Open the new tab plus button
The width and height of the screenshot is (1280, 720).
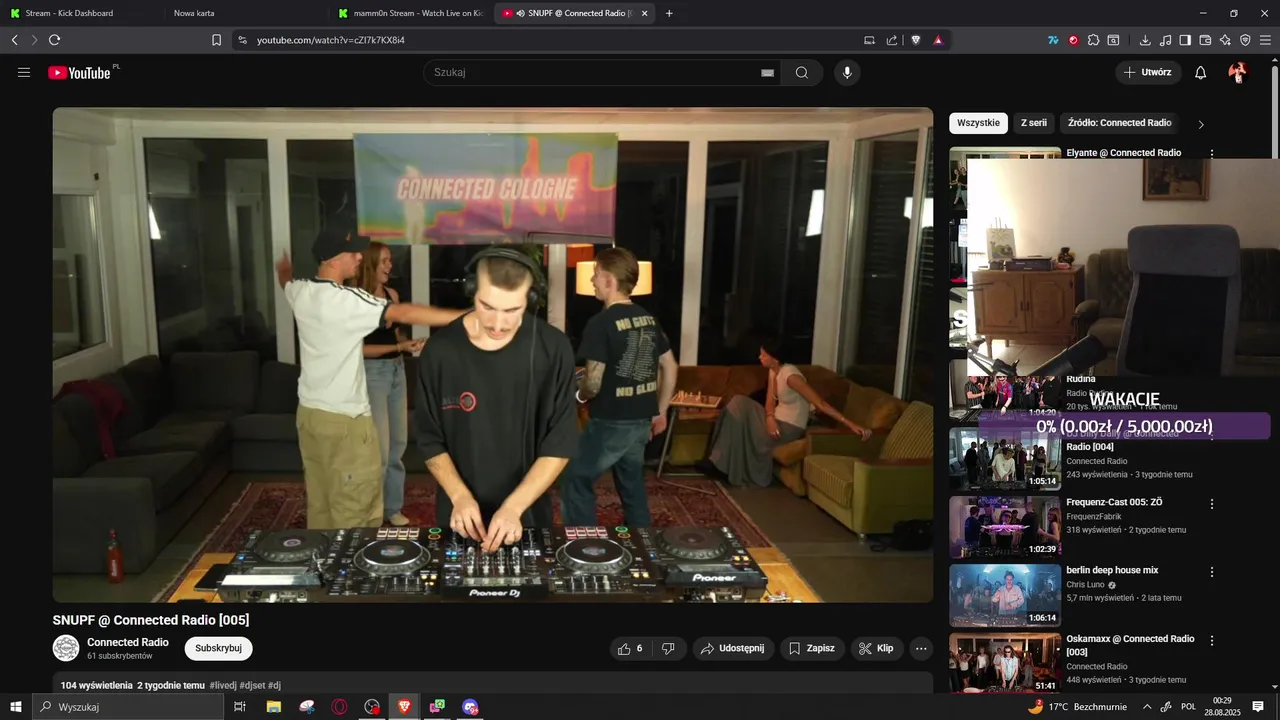coord(669,13)
